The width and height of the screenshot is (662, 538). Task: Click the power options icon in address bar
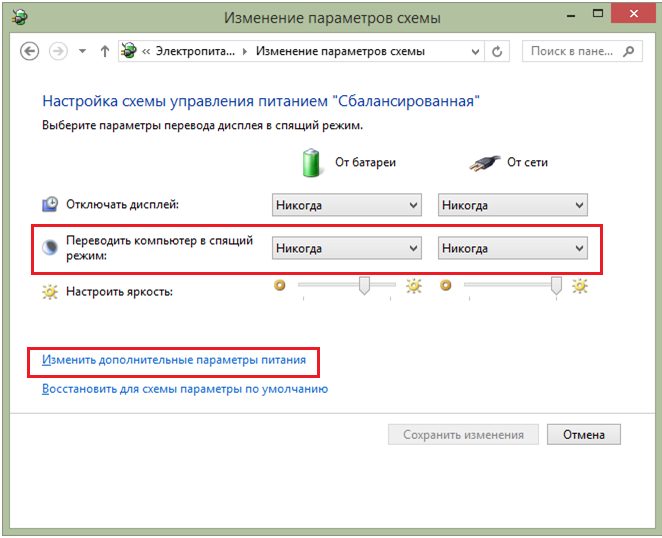point(129,51)
